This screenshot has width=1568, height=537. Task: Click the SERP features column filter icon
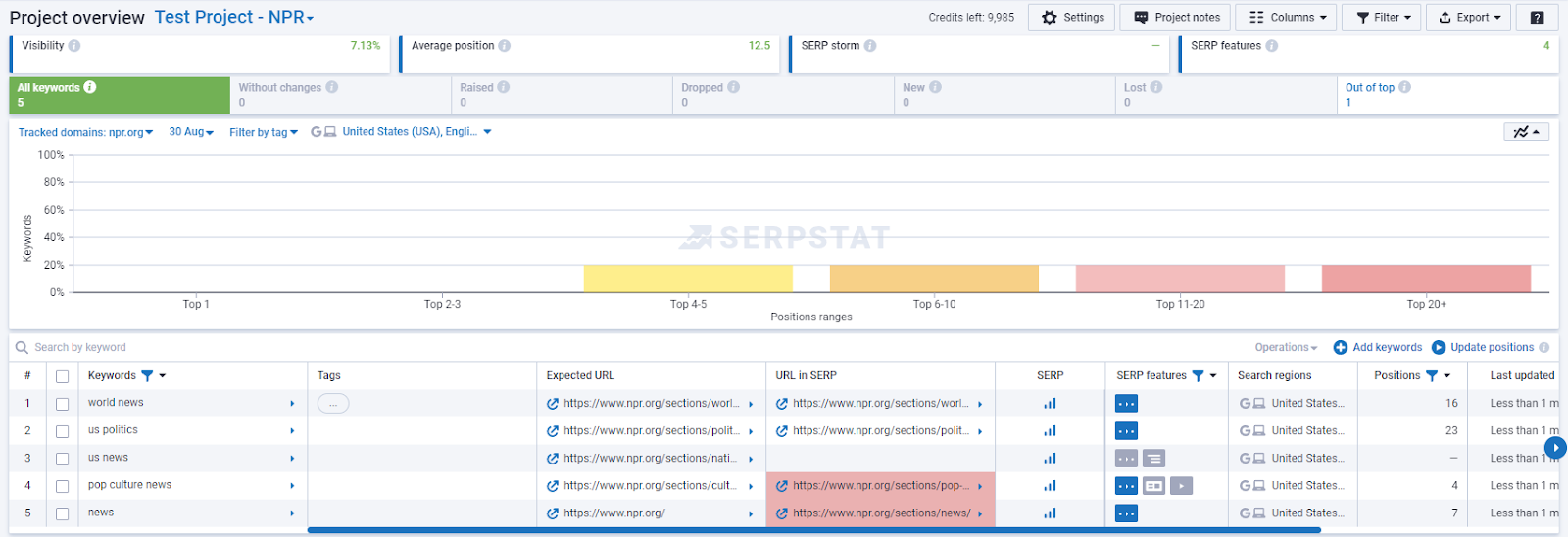tap(1198, 375)
